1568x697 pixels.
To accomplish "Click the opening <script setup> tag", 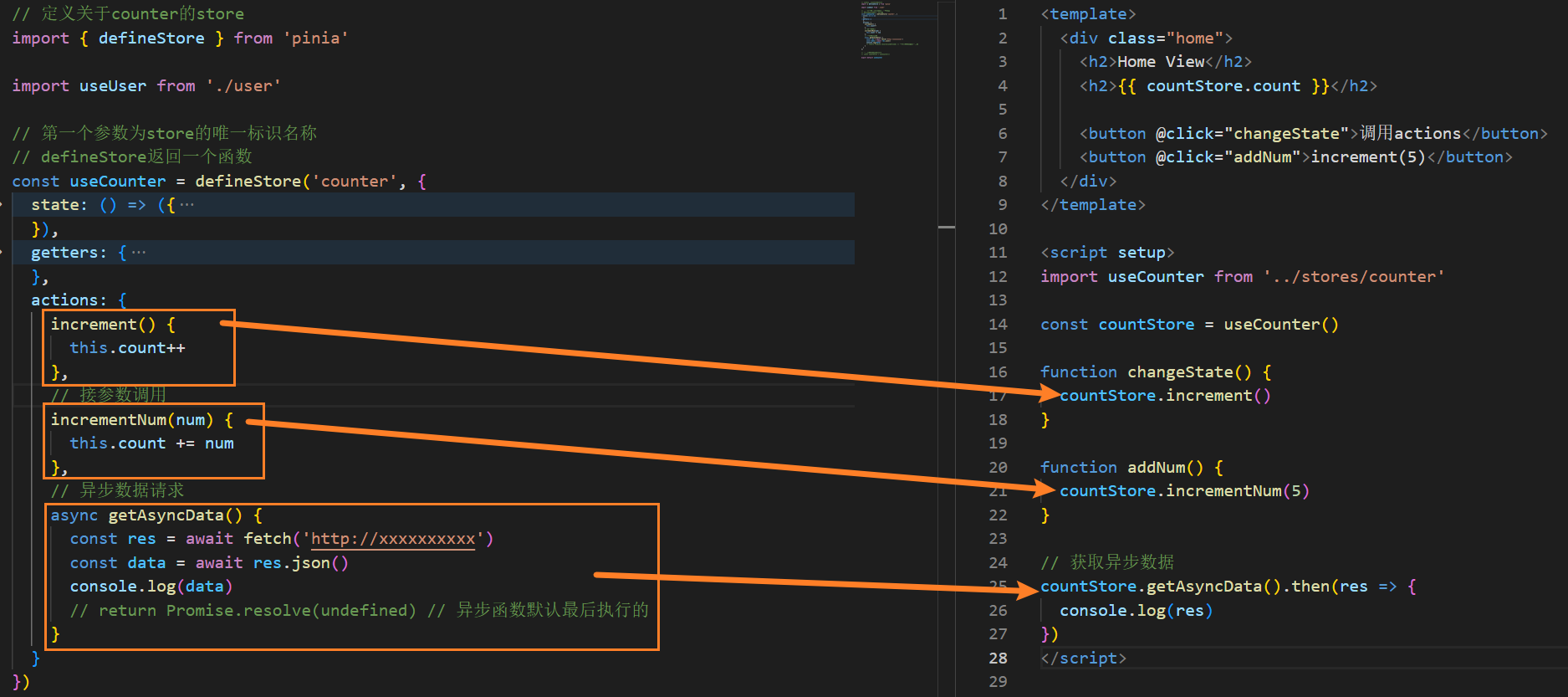I will pyautogui.click(x=1107, y=253).
